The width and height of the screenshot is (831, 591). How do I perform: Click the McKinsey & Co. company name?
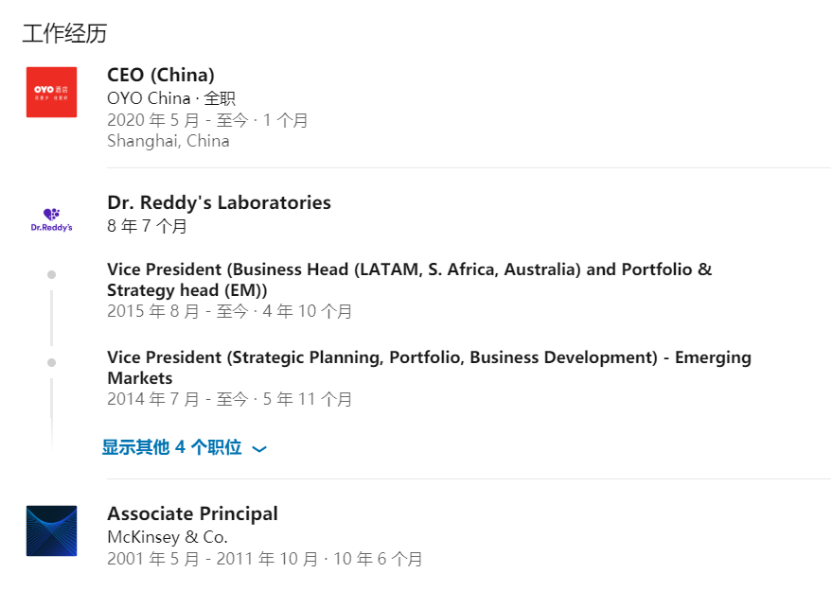(x=167, y=537)
